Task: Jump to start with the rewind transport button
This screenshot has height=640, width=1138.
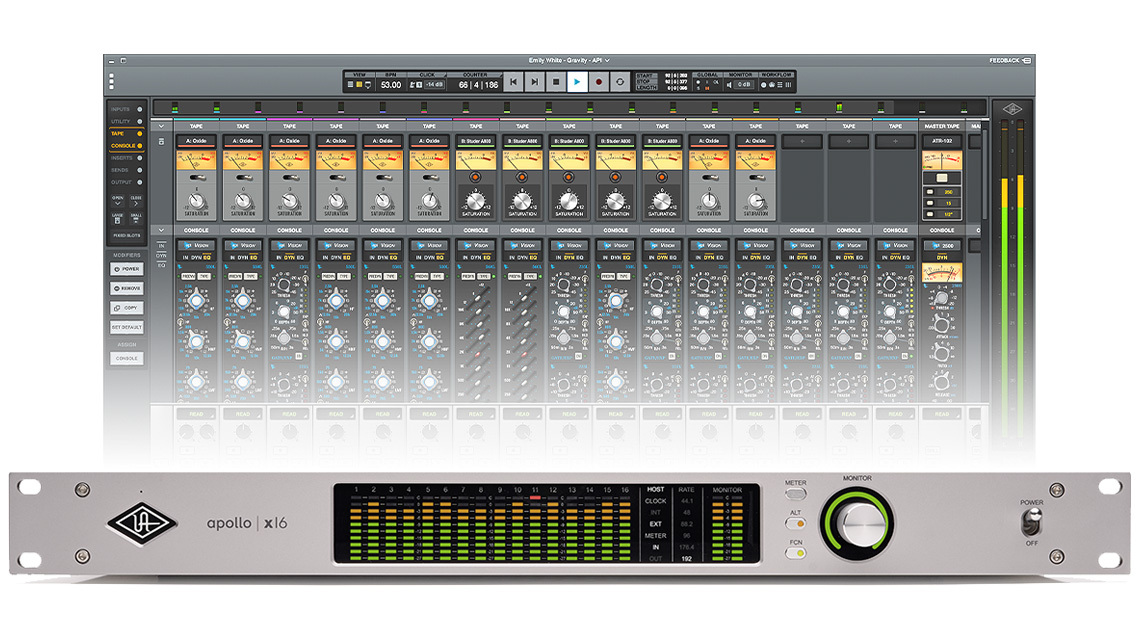Action: tap(513, 82)
